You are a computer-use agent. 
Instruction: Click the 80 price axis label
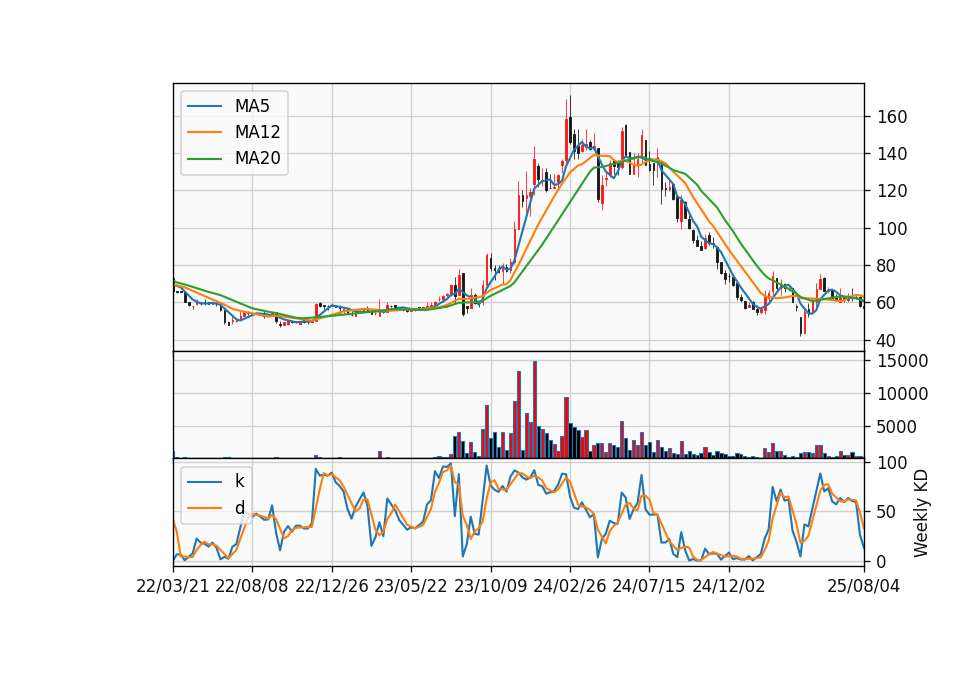click(x=887, y=266)
